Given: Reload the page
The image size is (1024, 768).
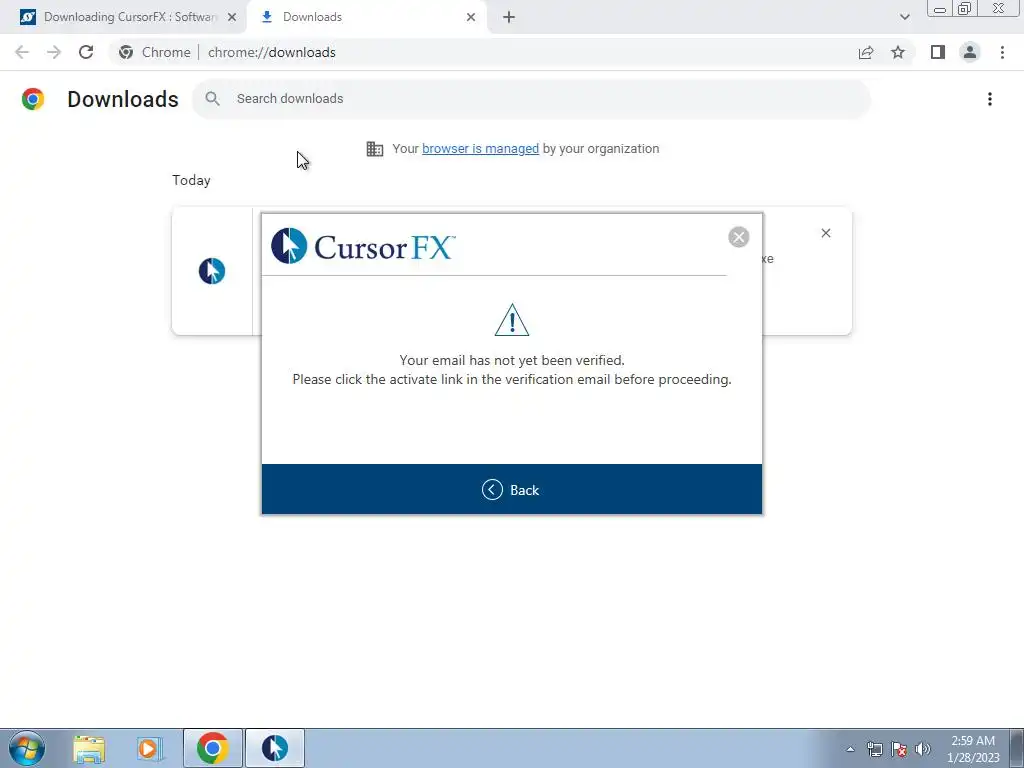Looking at the screenshot, I should pyautogui.click(x=86, y=52).
